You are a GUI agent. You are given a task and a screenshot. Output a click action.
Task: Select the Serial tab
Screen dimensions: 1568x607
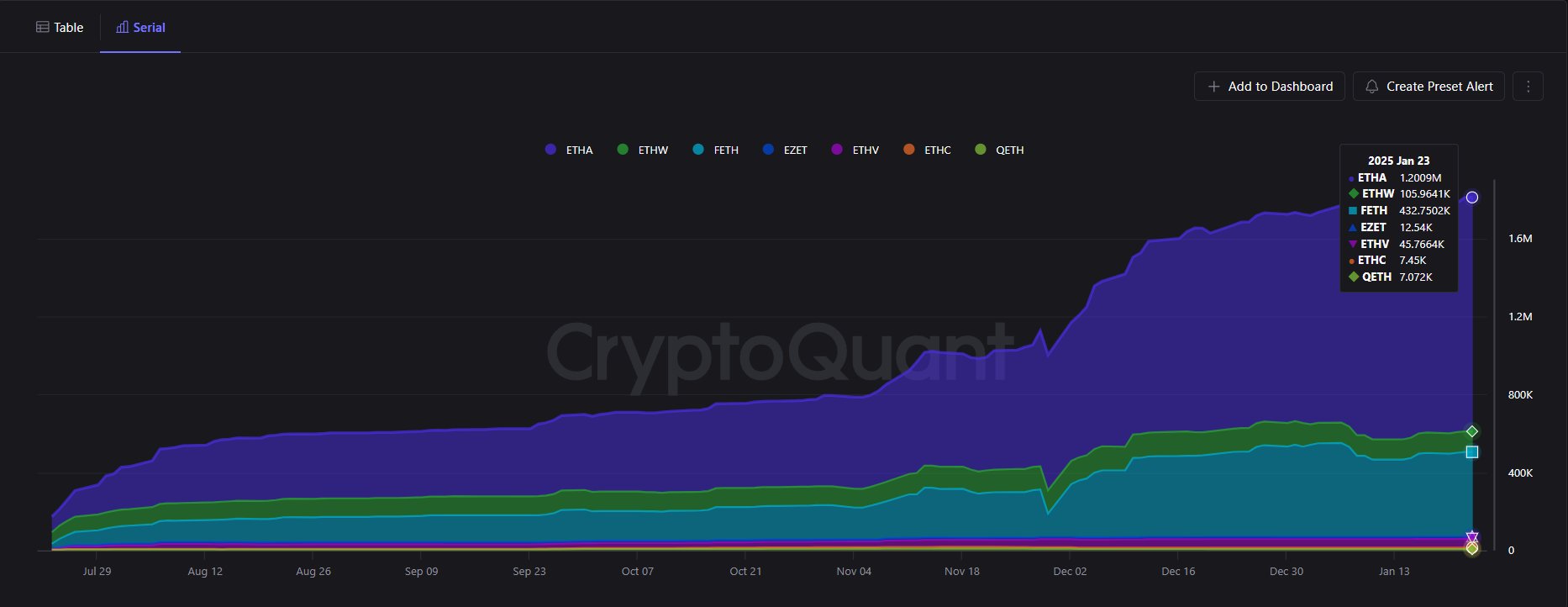[140, 27]
